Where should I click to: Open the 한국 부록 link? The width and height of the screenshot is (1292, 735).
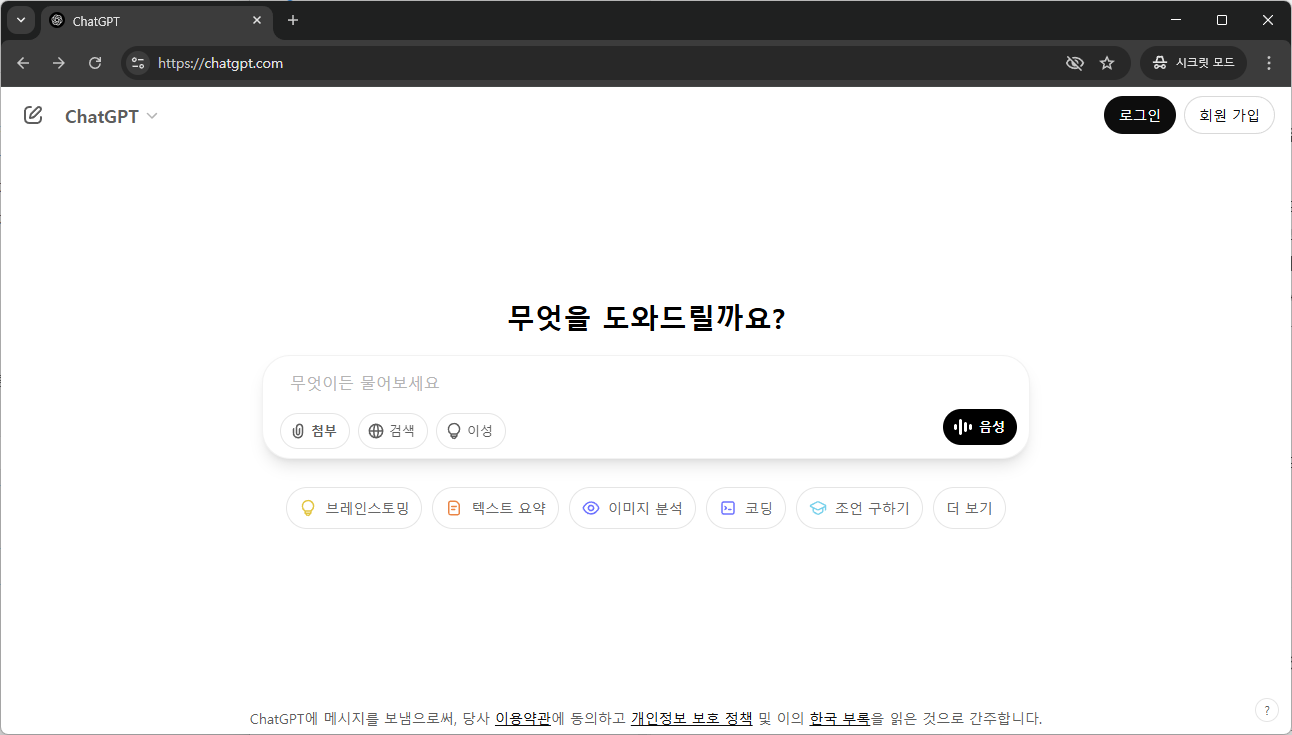(839, 718)
